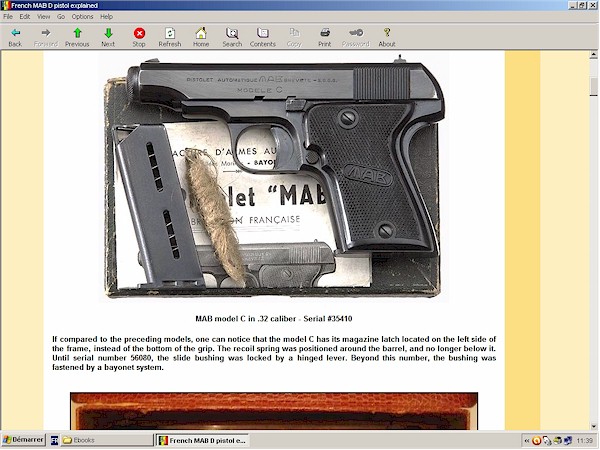Click the vertical scrollbar thumb

(x=593, y=86)
